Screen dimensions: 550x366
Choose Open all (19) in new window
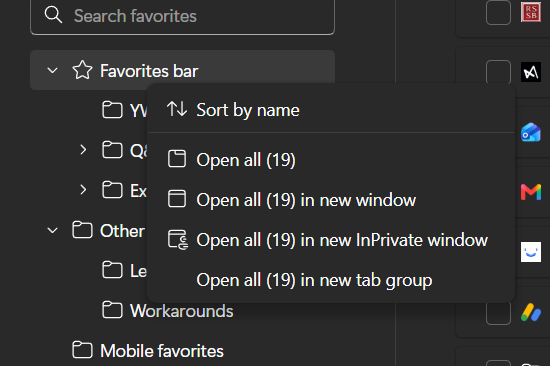pos(331,200)
